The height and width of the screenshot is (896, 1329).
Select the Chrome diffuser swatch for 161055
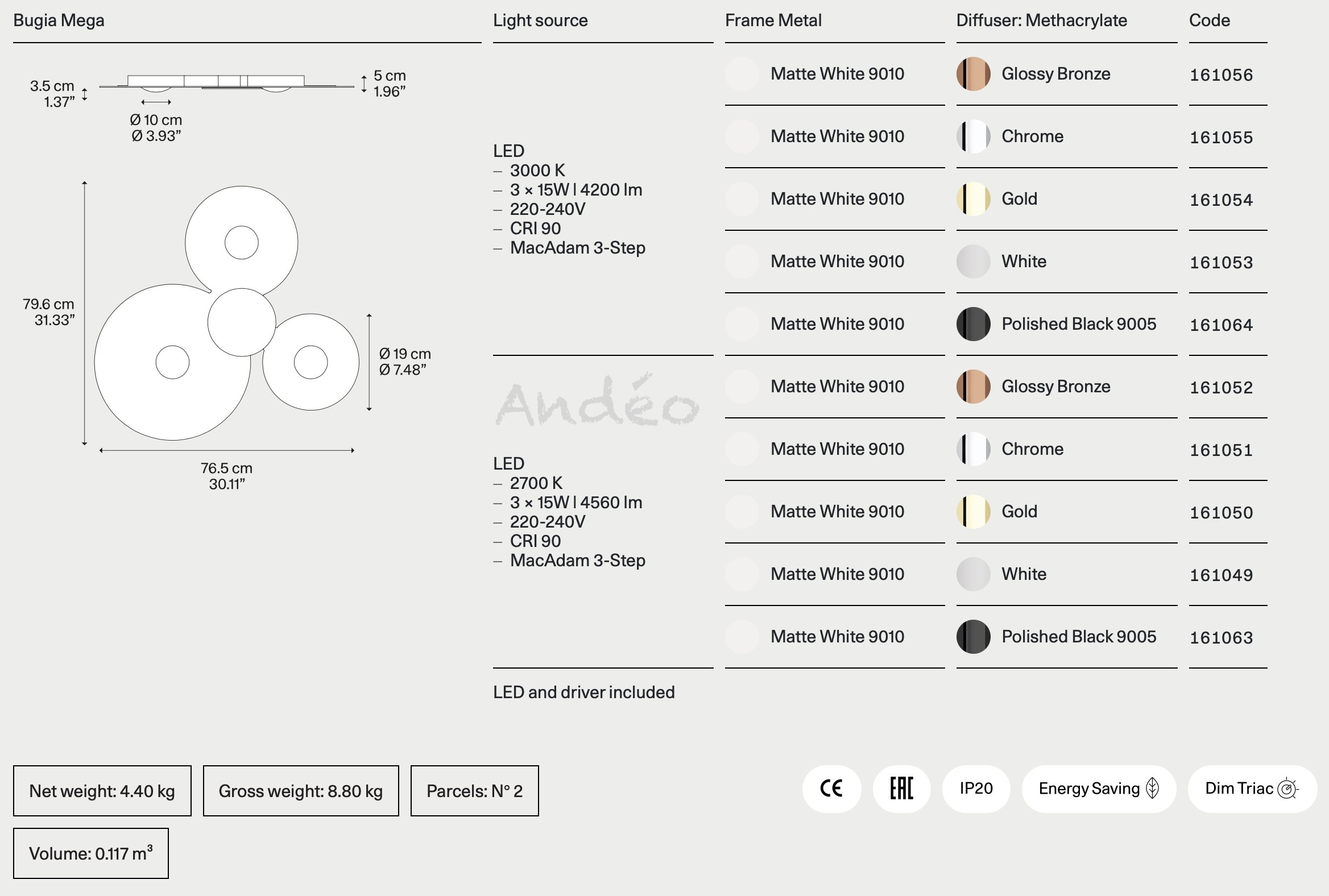point(973,136)
